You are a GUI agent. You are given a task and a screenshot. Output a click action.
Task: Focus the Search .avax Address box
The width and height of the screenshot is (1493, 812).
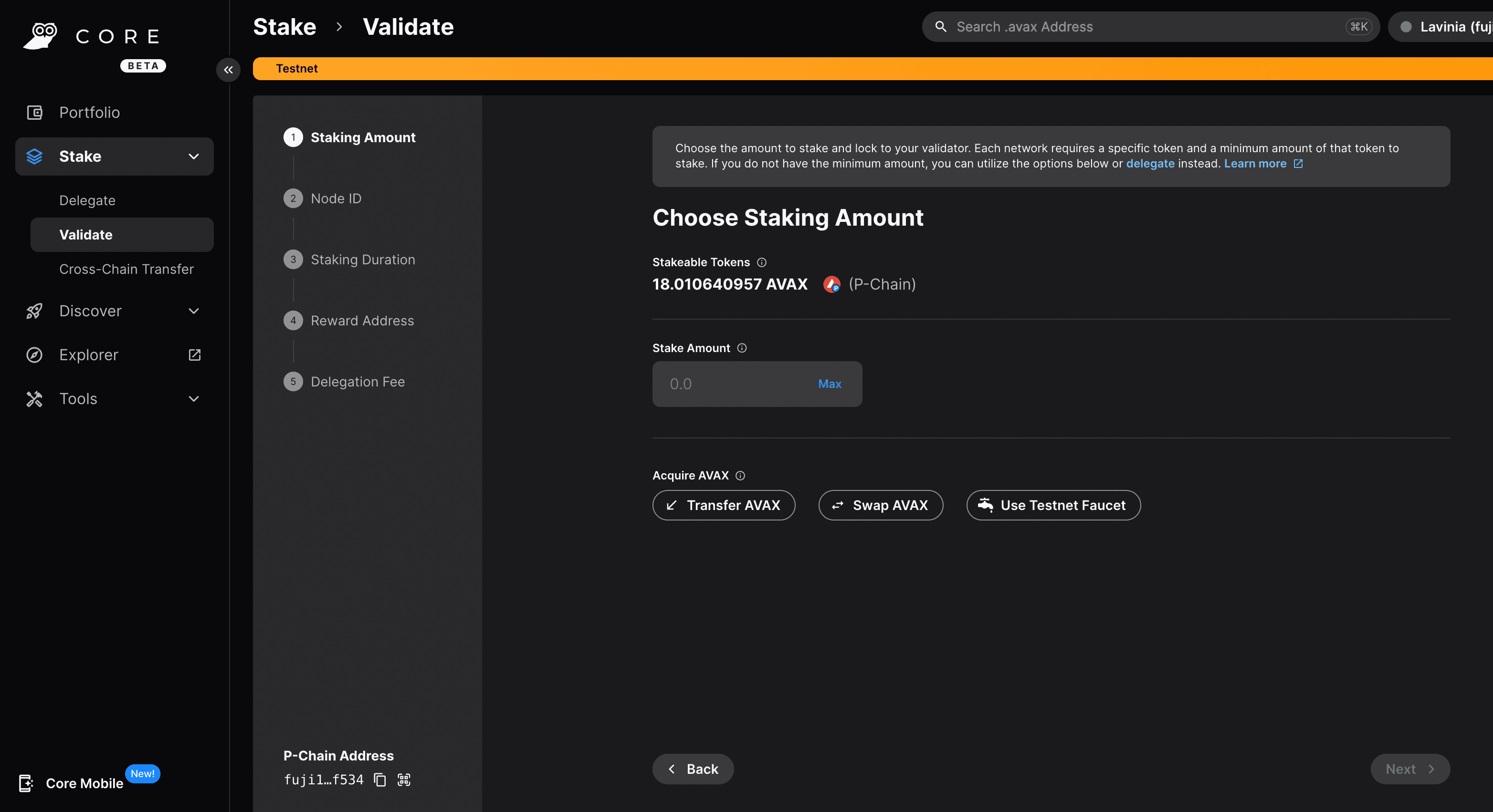tap(1142, 27)
